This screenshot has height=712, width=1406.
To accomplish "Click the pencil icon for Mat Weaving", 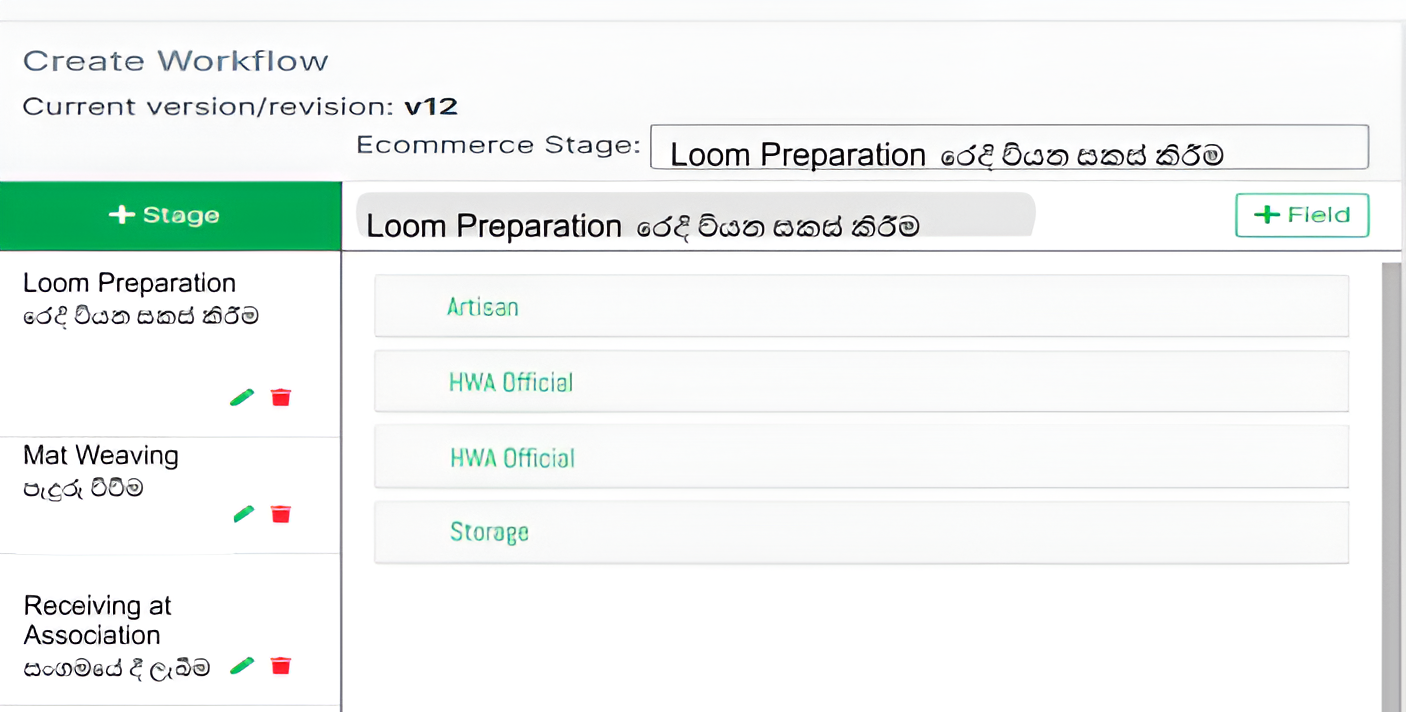I will 243,514.
